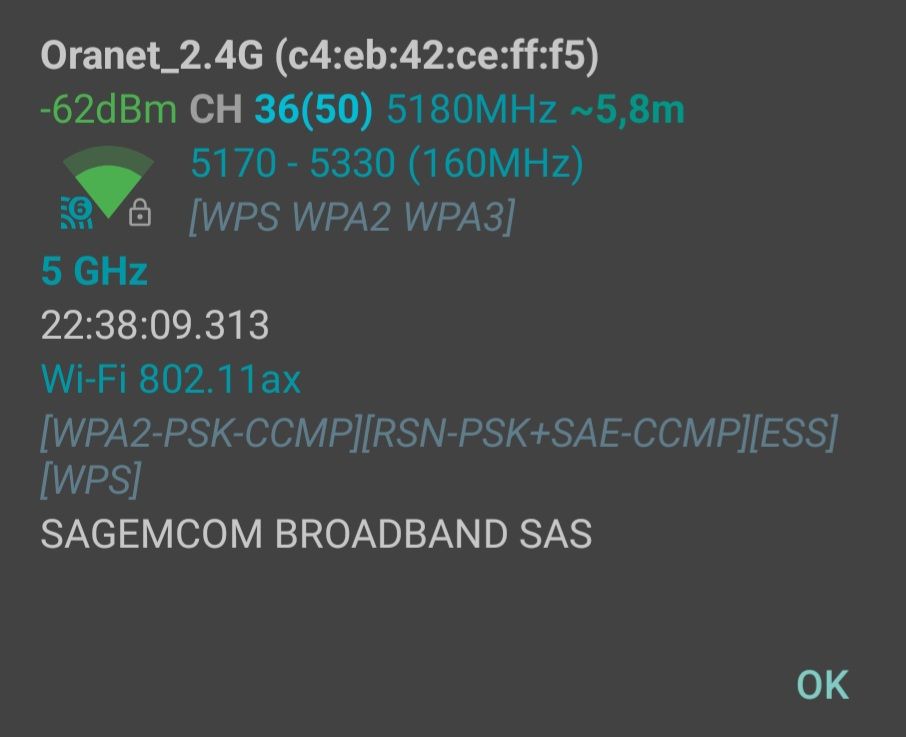Tap the 22:38:09.313 timestamp
This screenshot has width=906, height=737.
pyautogui.click(x=155, y=325)
